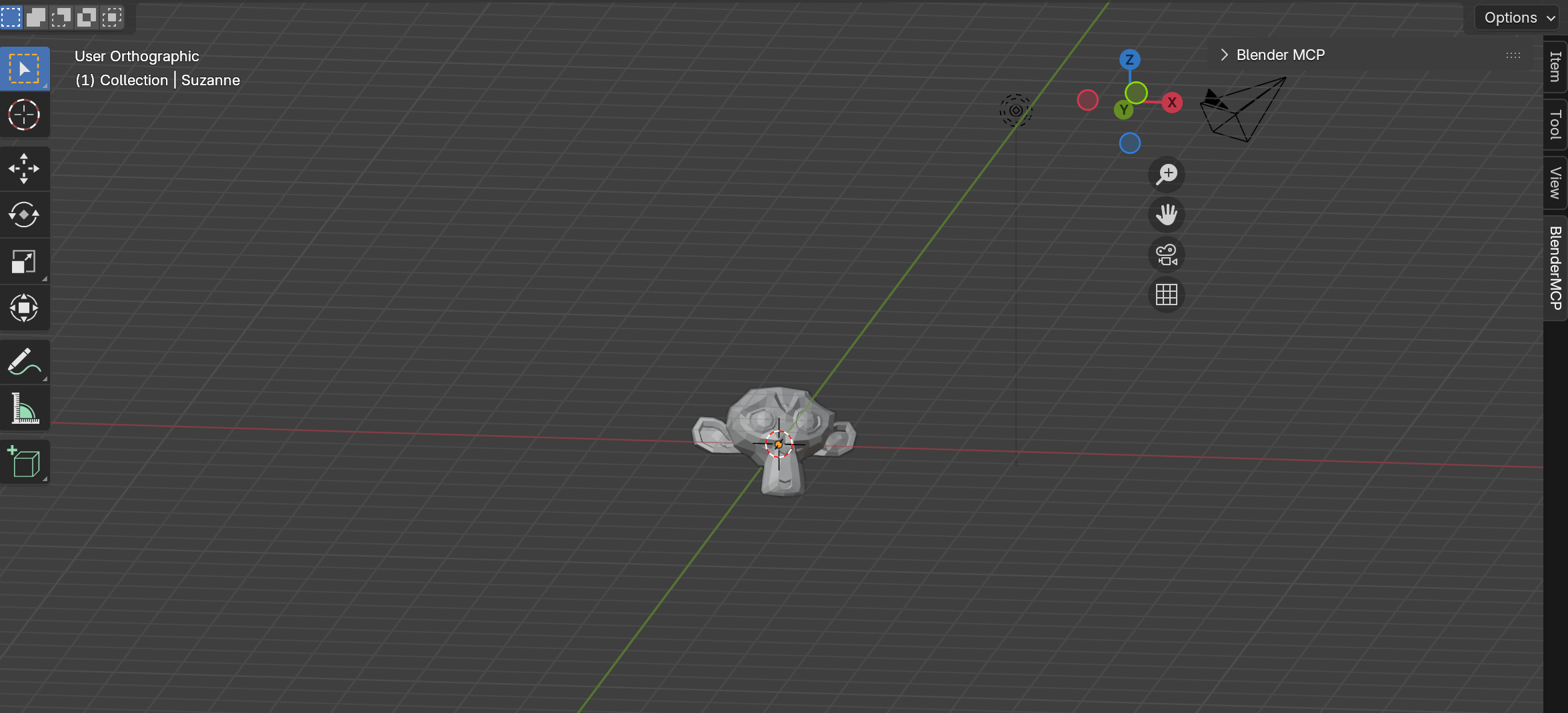Pick the Annotate tool
This screenshot has height=713, width=1568.
25,361
